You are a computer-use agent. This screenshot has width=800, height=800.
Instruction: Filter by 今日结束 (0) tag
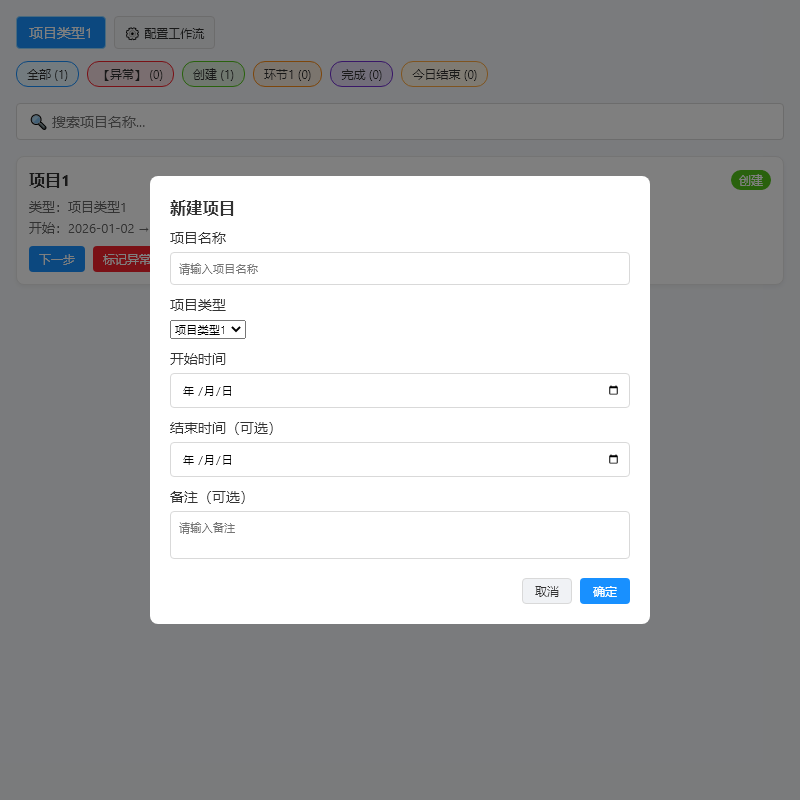444,74
